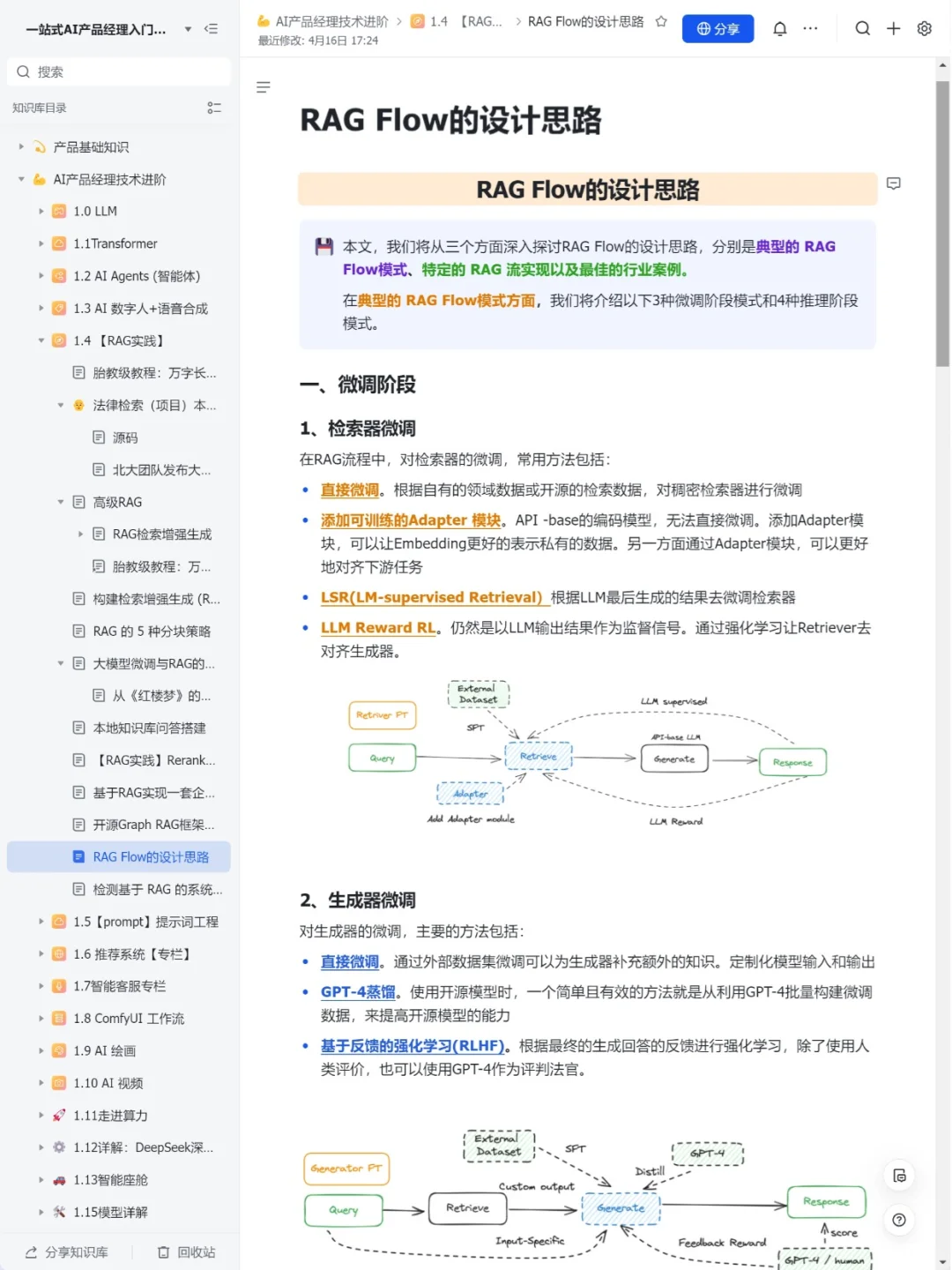
Task: Click the blue 分享 share button
Action: coord(718,28)
